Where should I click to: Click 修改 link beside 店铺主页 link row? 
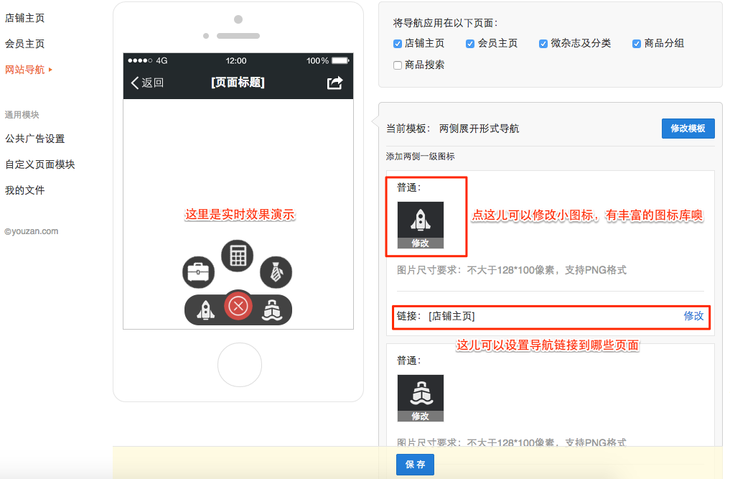coord(693,316)
